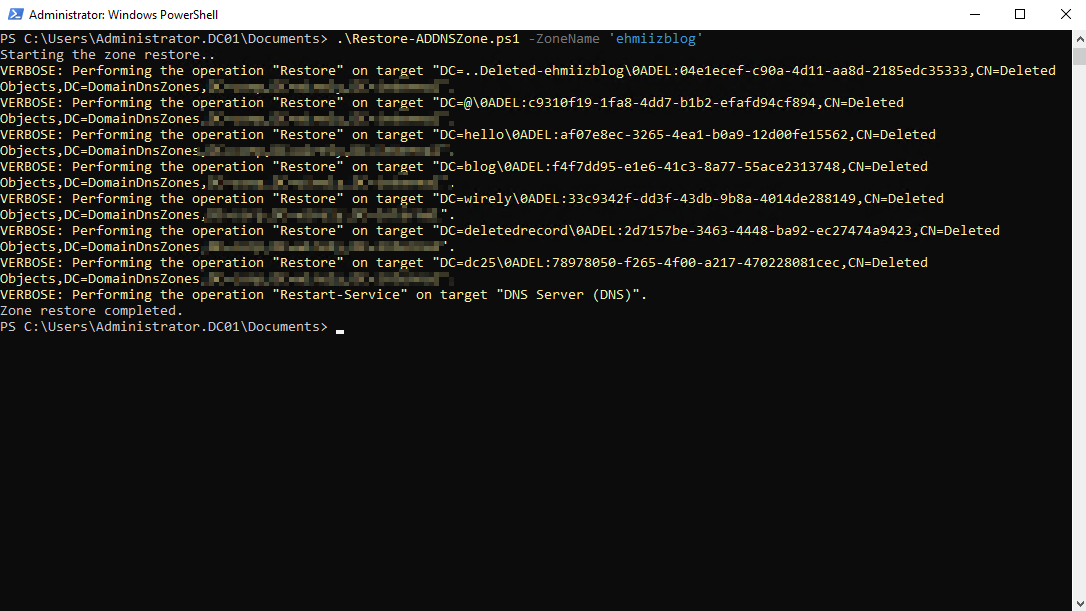Click the 'DC=hello' restore line

click(468, 134)
